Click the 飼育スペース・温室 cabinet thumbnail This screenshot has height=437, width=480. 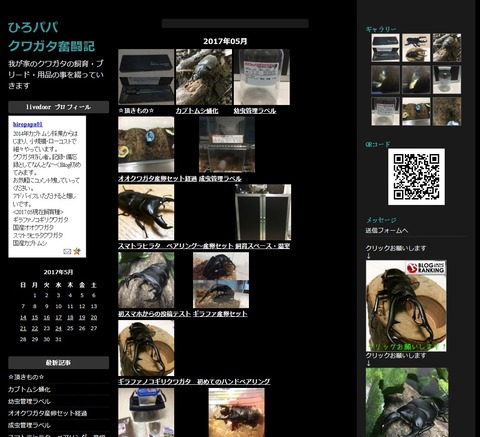[263, 212]
